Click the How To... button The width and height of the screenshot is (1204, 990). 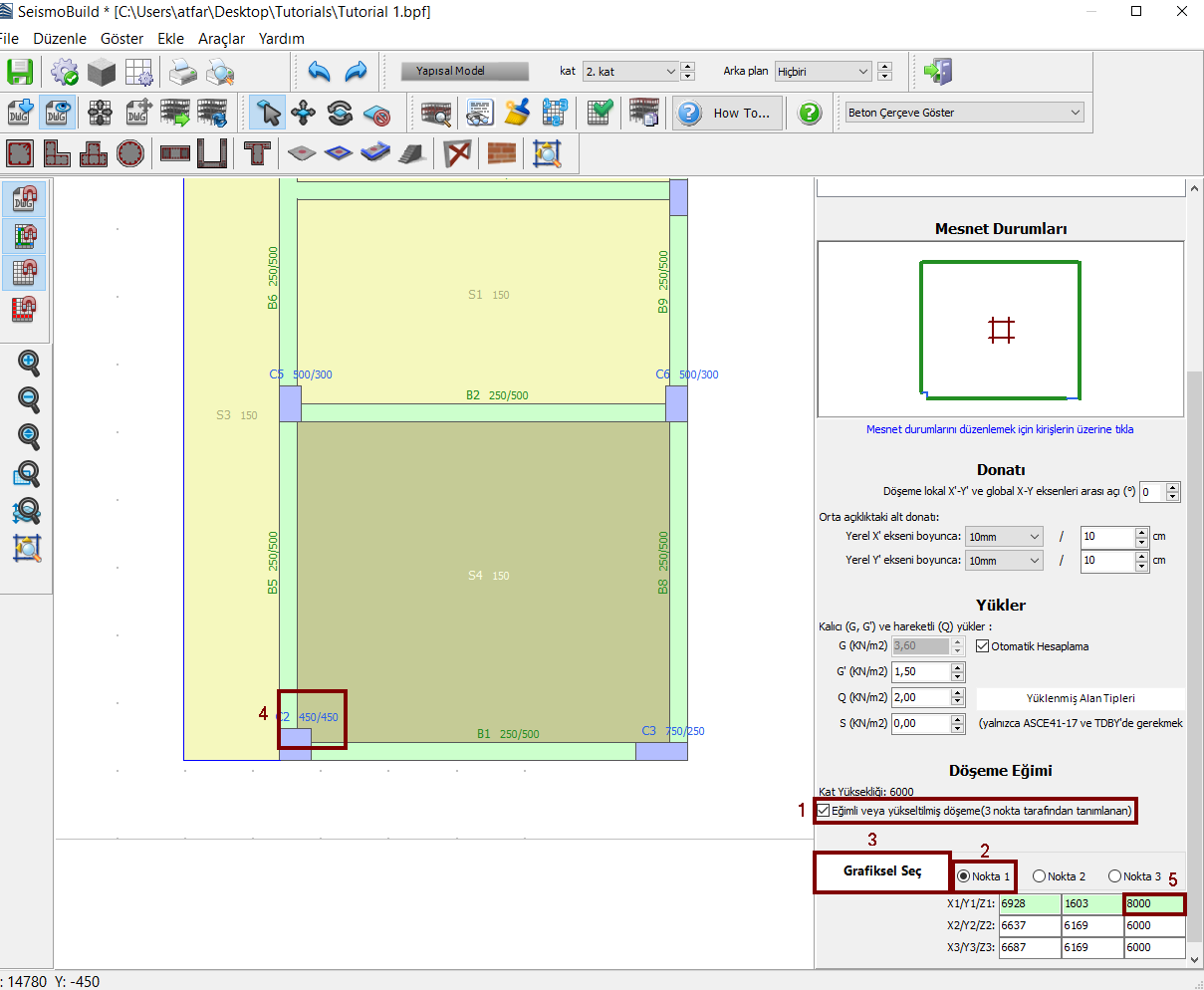tap(726, 113)
